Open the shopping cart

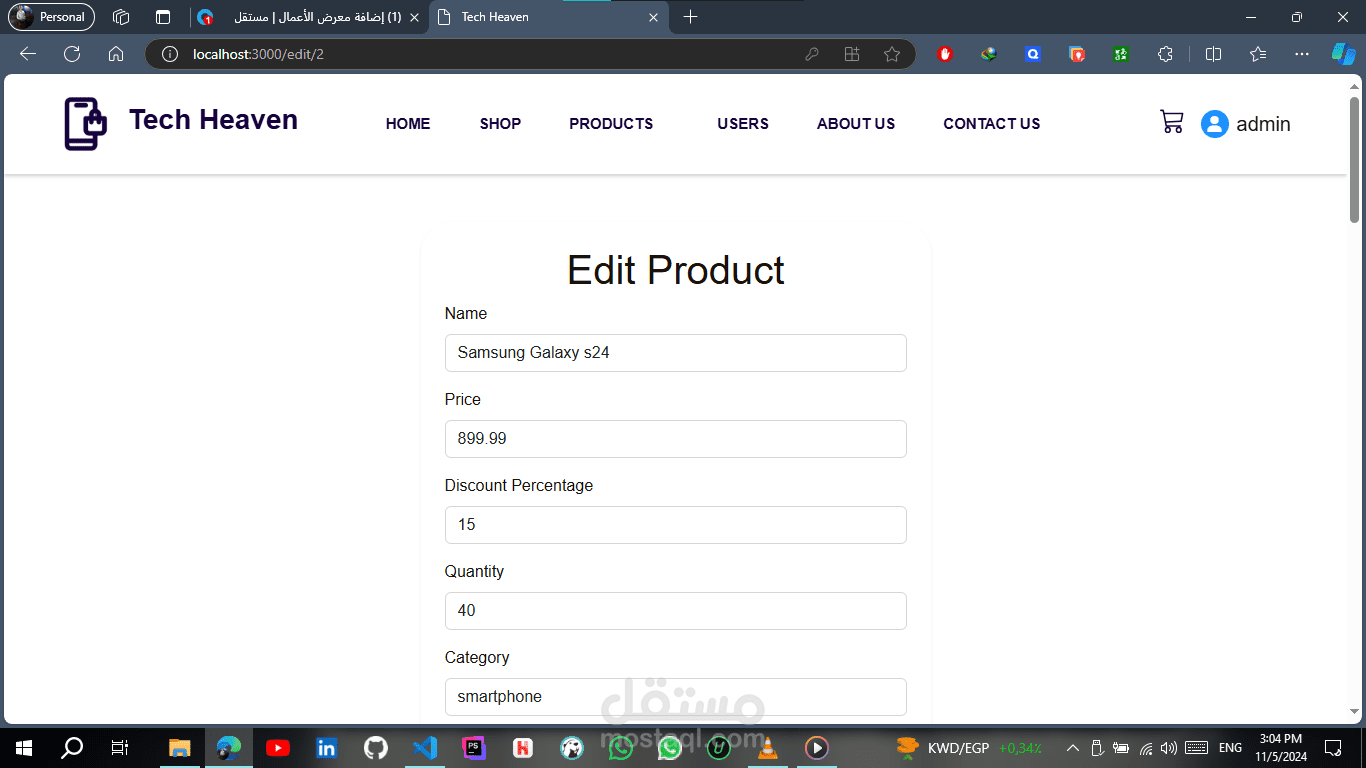1171,122
